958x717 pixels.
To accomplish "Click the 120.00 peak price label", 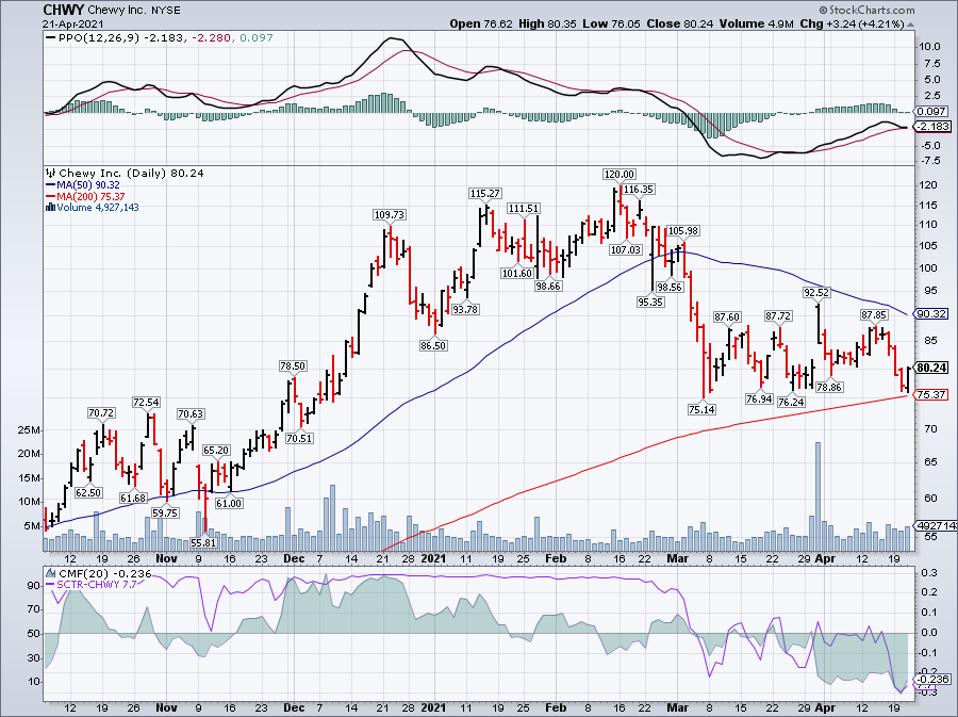I will [619, 174].
